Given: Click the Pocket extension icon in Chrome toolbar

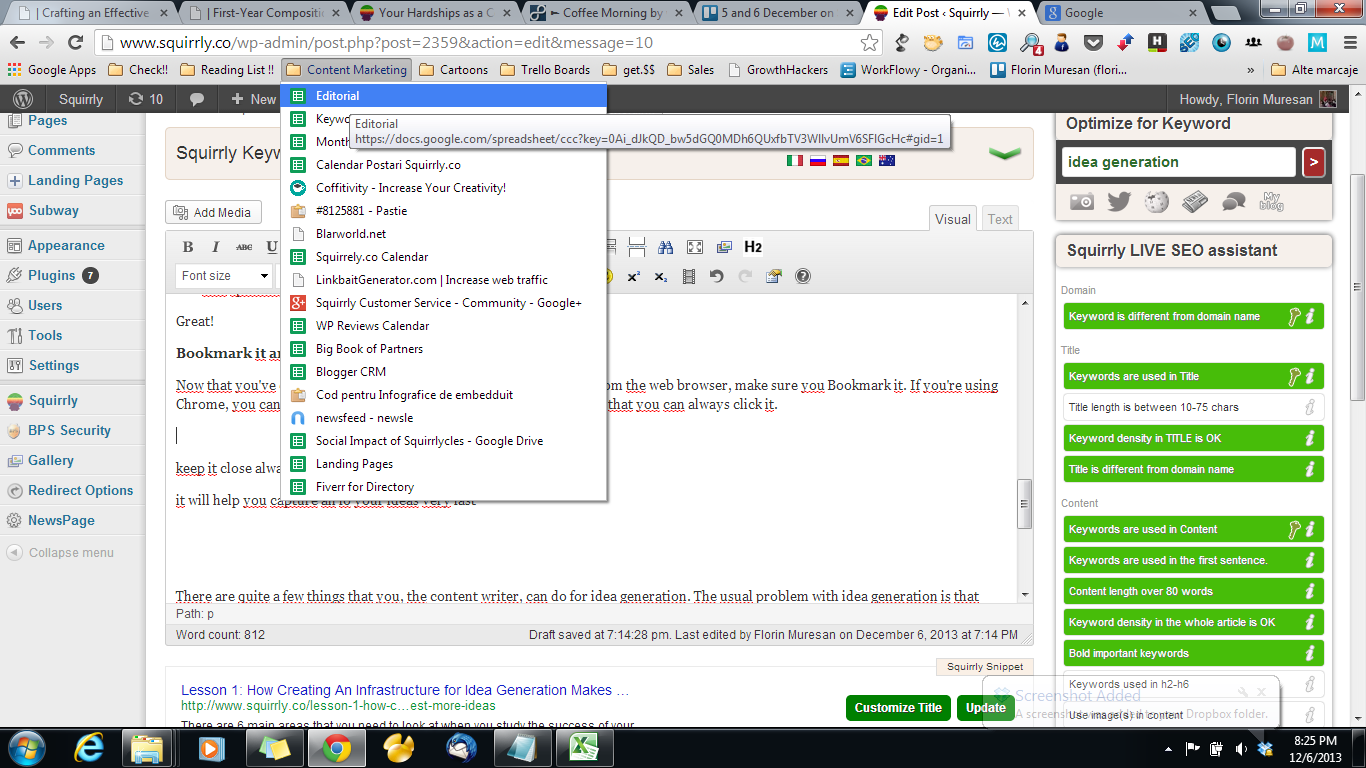Looking at the screenshot, I should coord(1094,43).
